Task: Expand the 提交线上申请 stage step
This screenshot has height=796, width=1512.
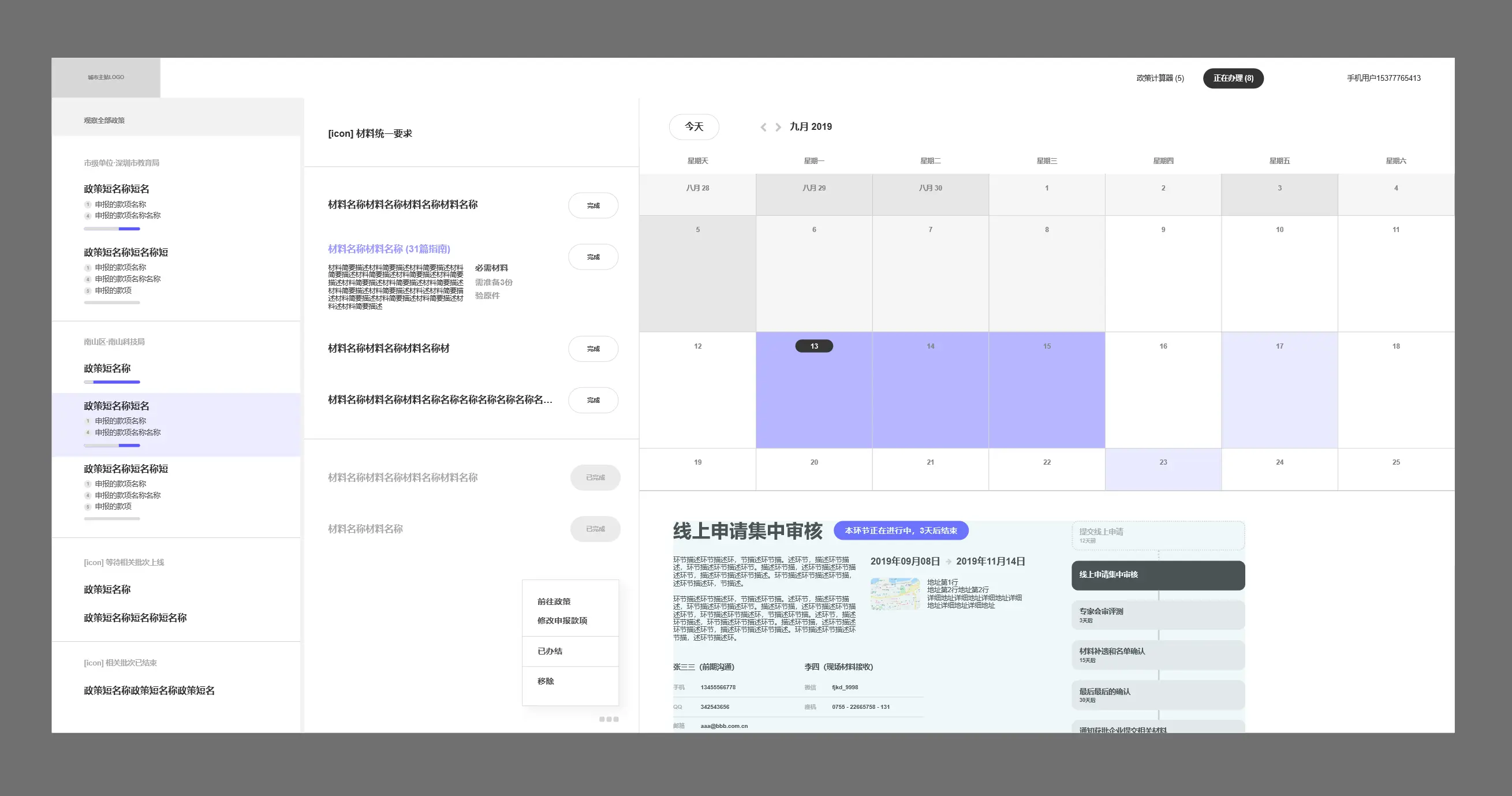Action: tap(1158, 535)
